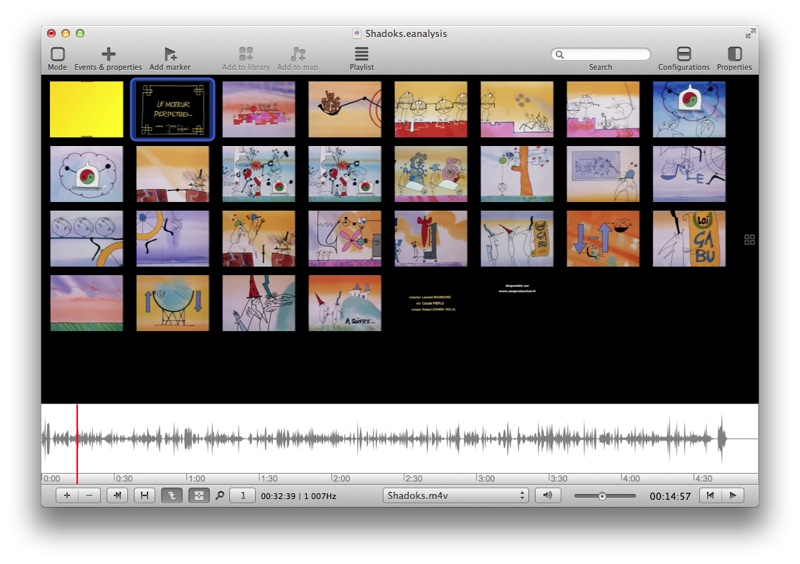Click the Add to map icon
This screenshot has width=800, height=564.
297,54
